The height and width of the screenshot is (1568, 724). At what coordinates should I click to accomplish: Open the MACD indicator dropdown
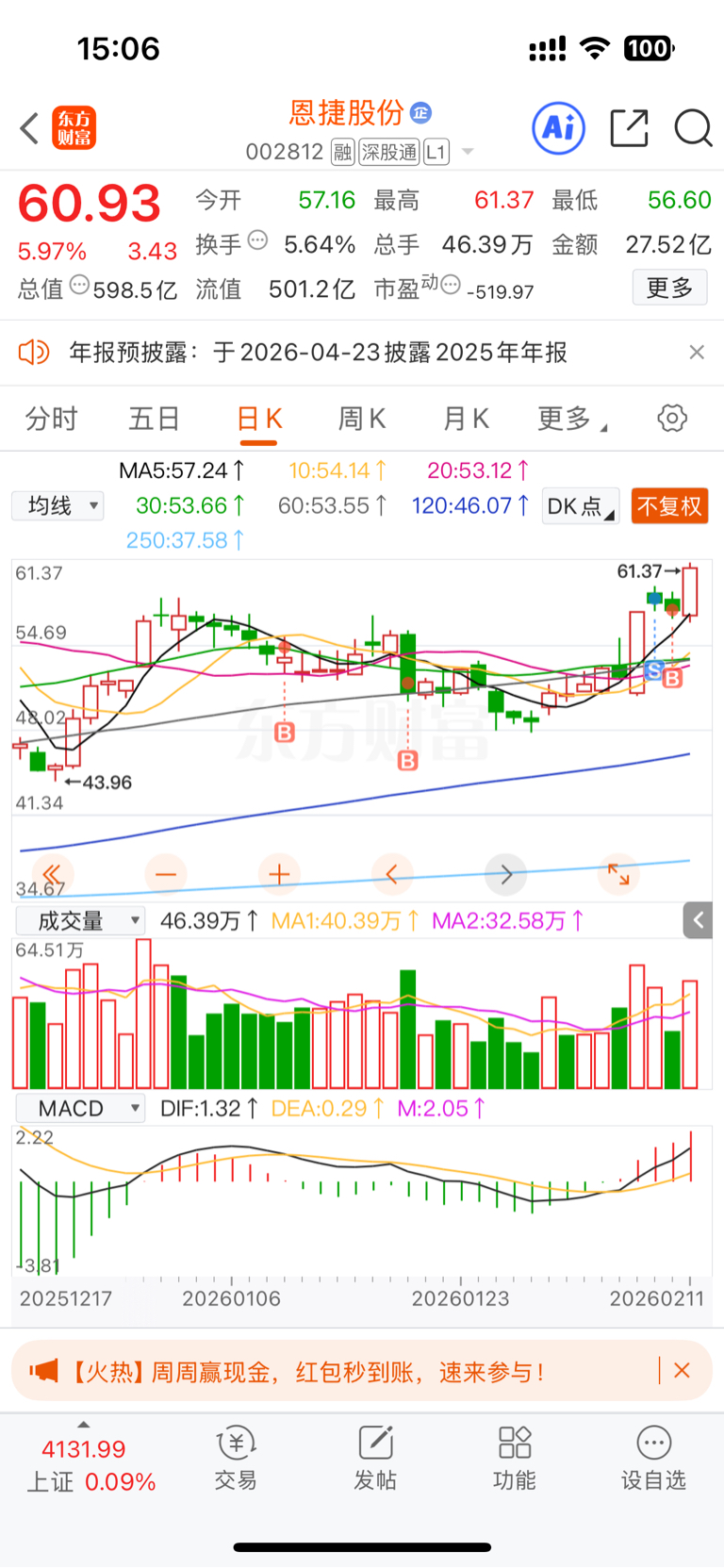click(79, 1108)
